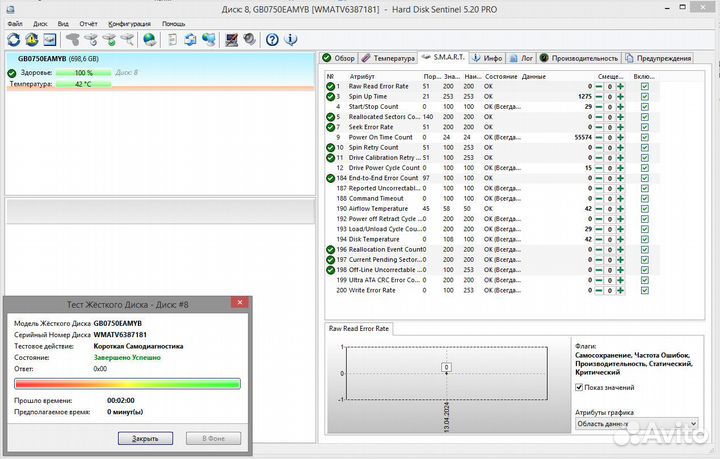Click the green plus for Spin Up Time offset
Image resolution: width=720 pixels, height=459 pixels.
(x=620, y=97)
